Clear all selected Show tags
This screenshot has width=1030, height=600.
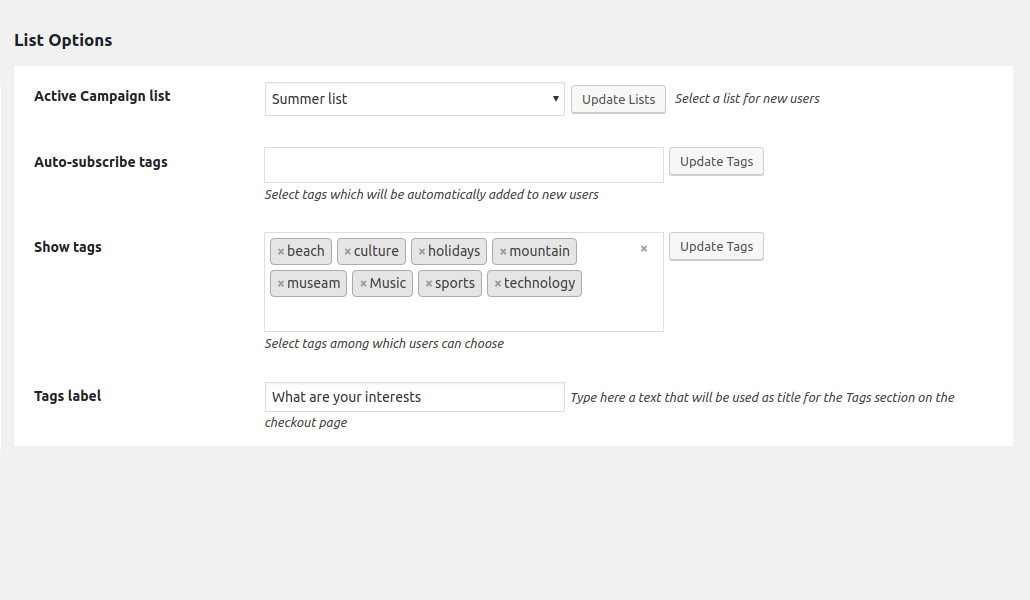(644, 249)
